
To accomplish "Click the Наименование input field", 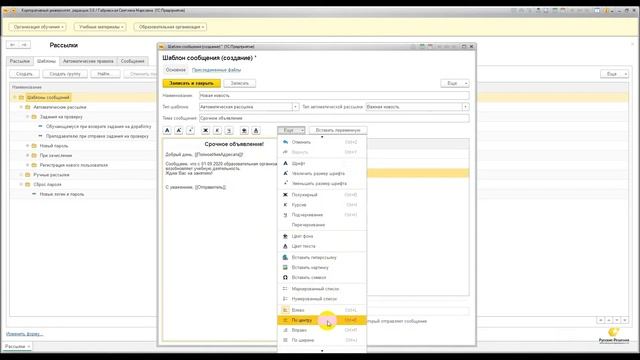I will [x=334, y=96].
